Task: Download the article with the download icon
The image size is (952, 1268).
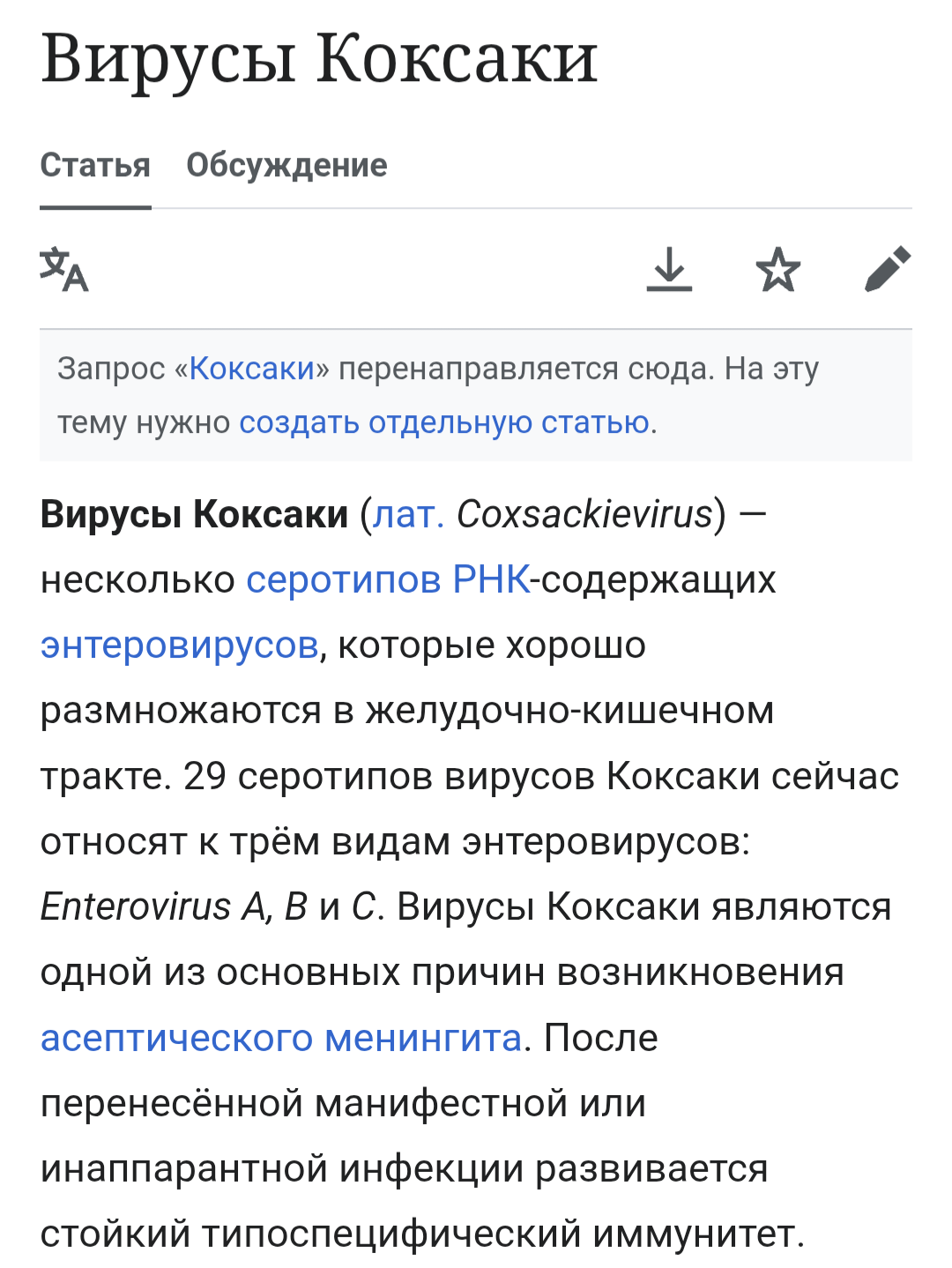Action: pos(669,269)
